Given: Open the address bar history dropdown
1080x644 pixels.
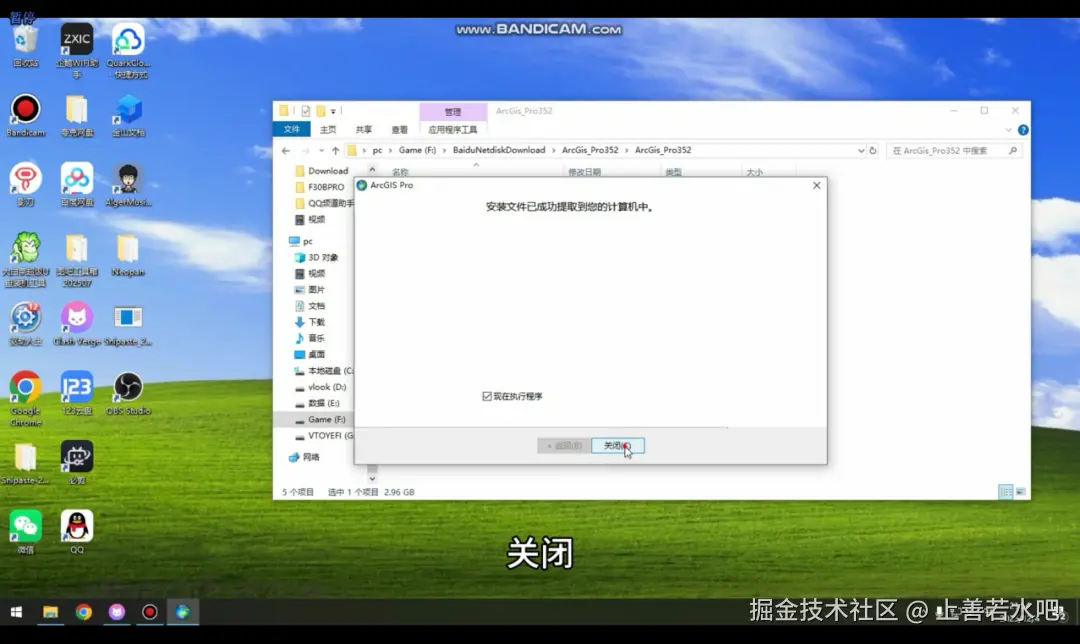Looking at the screenshot, I should pyautogui.click(x=862, y=149).
